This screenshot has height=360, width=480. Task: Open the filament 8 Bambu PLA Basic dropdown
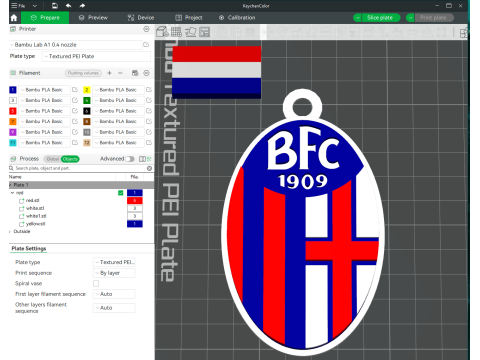point(119,121)
